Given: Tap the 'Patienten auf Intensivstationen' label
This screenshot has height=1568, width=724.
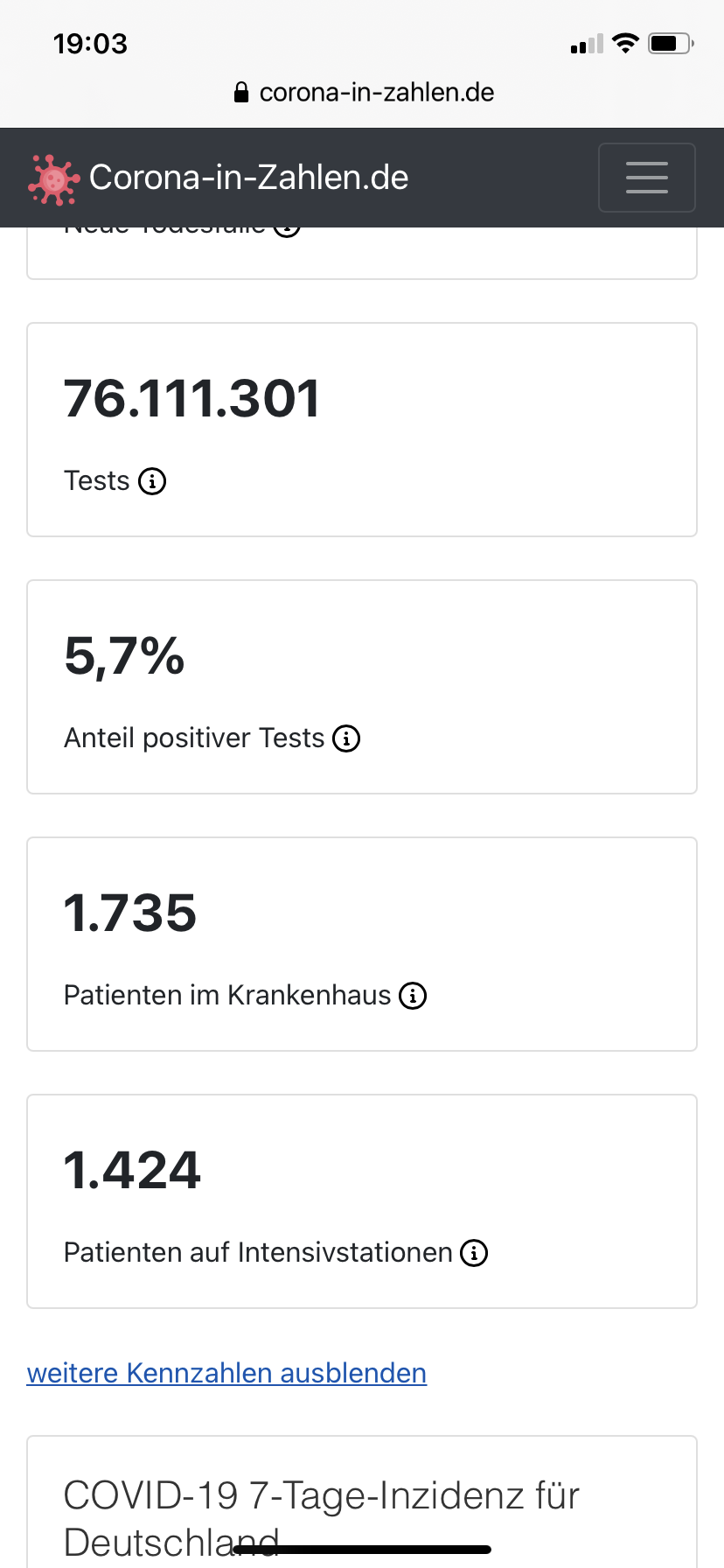Looking at the screenshot, I should 258,1253.
